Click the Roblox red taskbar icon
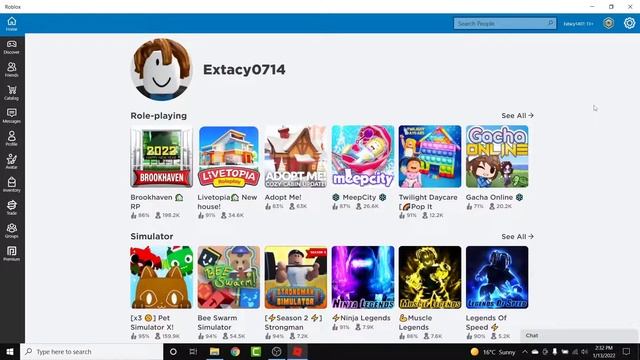This screenshot has height=360, width=640. click(298, 351)
